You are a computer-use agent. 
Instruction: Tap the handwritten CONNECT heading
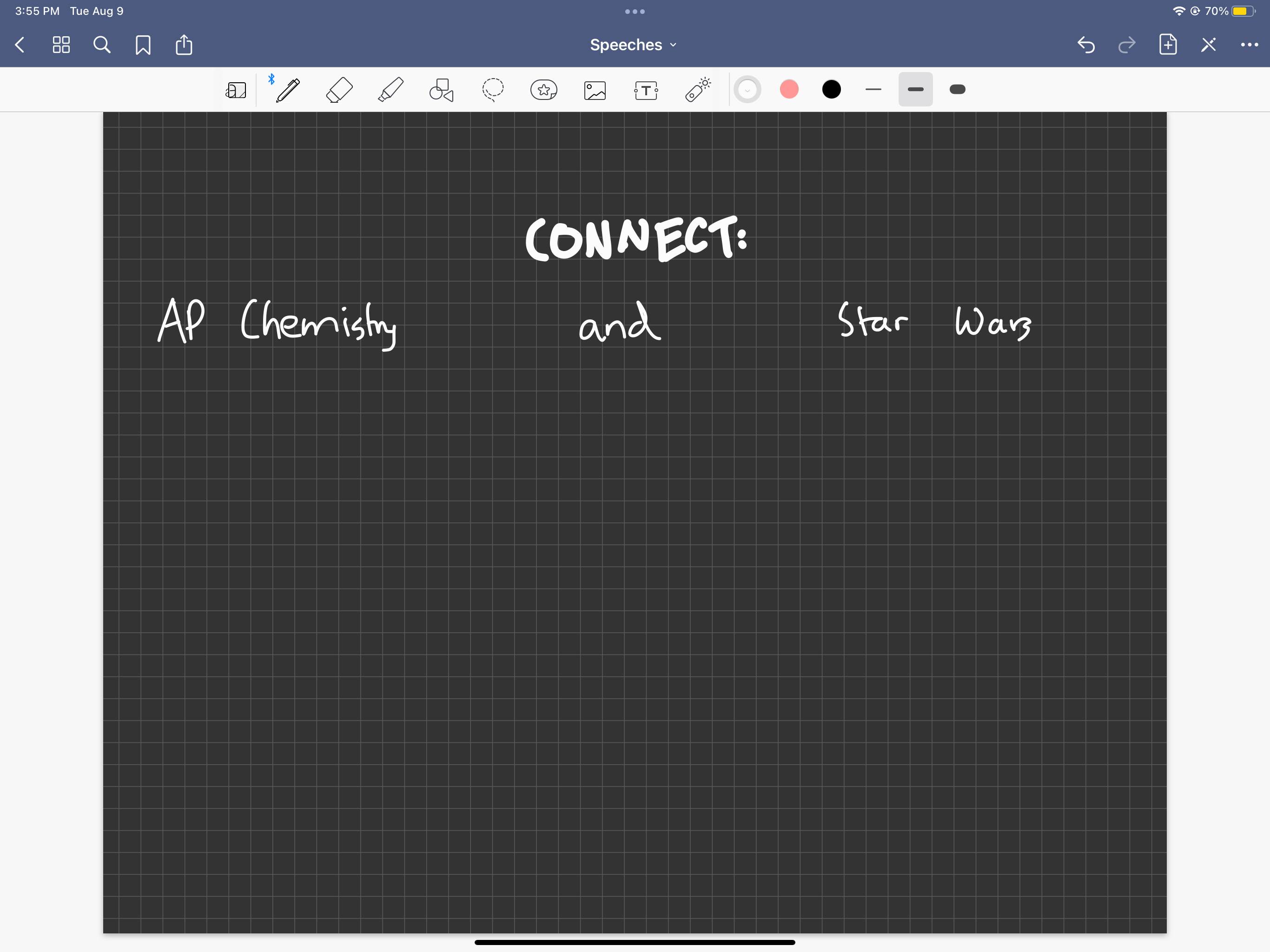[x=636, y=238]
